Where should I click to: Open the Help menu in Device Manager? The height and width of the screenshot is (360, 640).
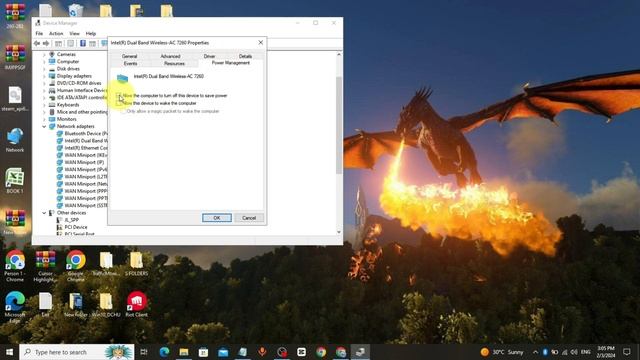click(x=91, y=33)
